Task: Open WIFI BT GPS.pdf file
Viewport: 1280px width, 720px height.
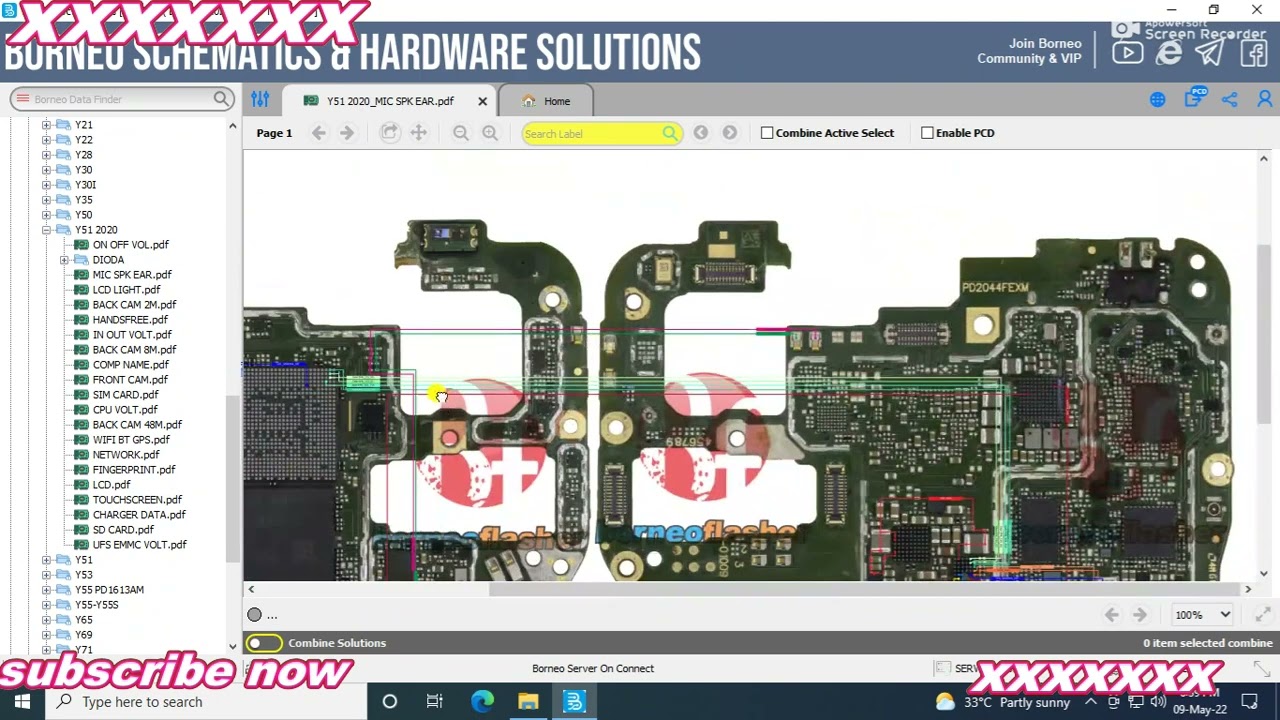Action: 131,440
